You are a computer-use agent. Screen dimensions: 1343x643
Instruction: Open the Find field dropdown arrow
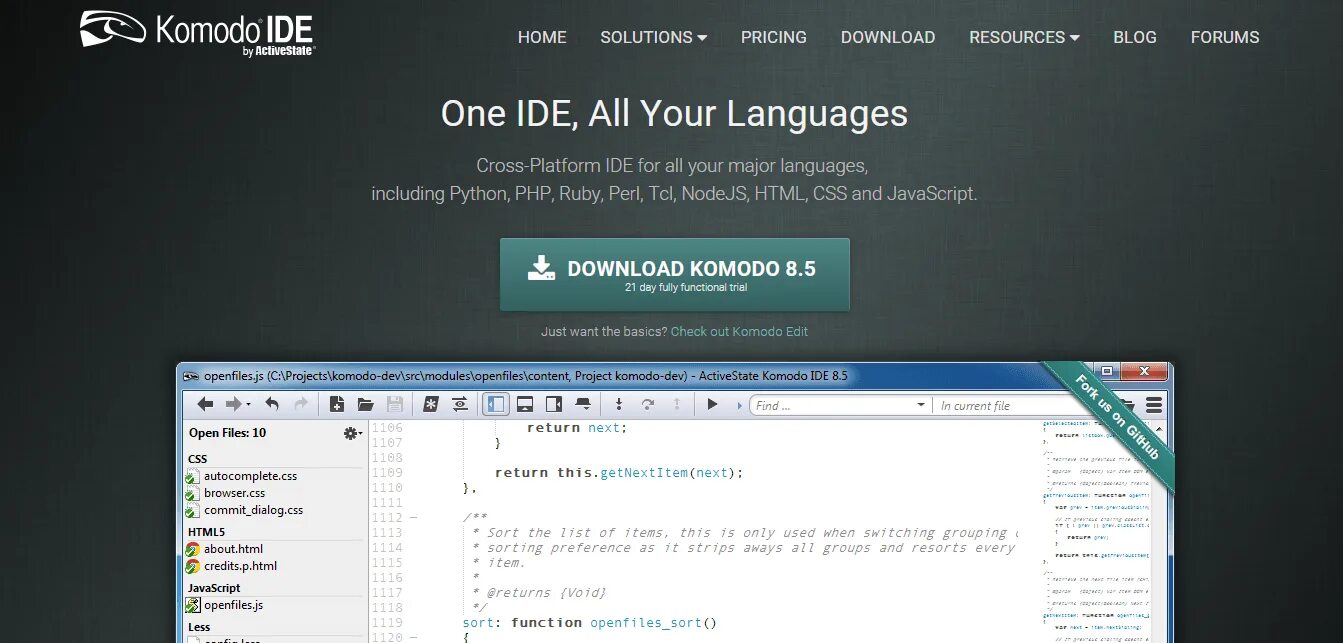pos(921,405)
